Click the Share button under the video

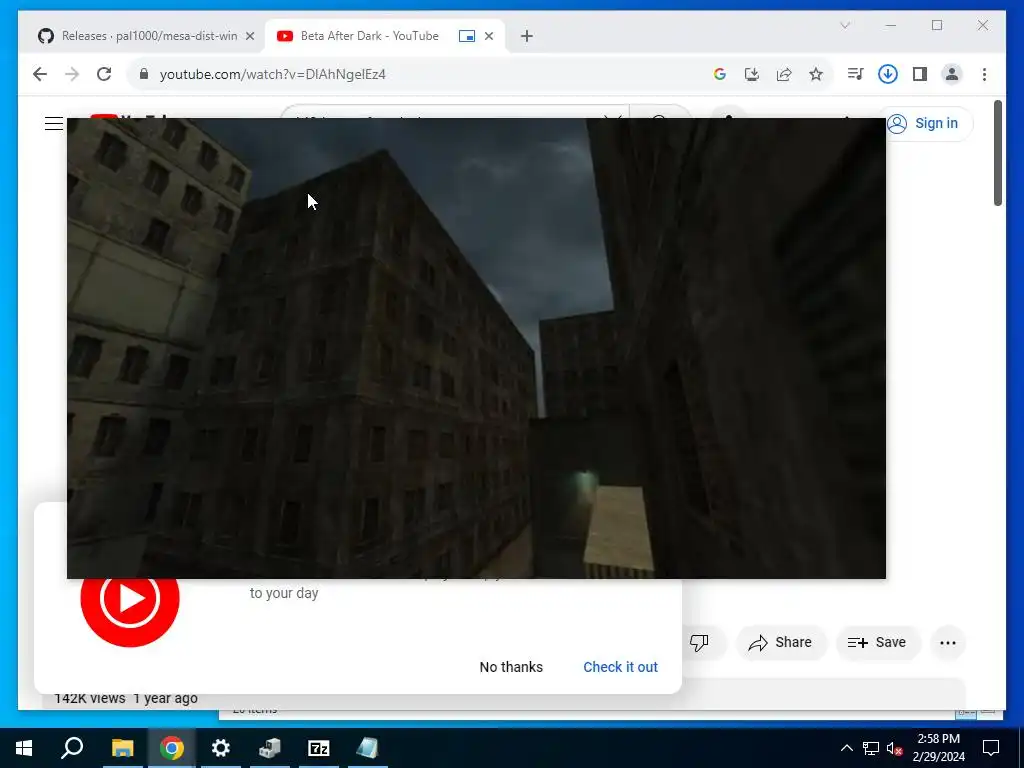click(781, 643)
